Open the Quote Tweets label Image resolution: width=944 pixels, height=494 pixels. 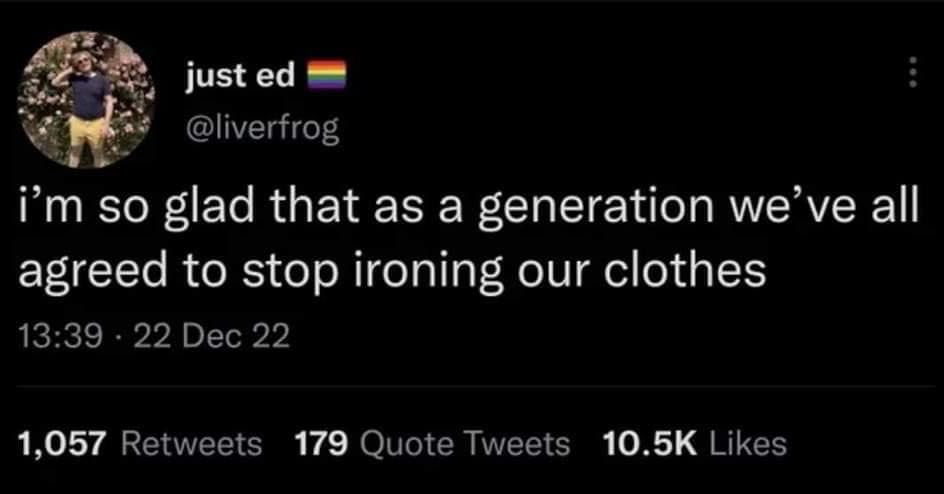[462, 443]
